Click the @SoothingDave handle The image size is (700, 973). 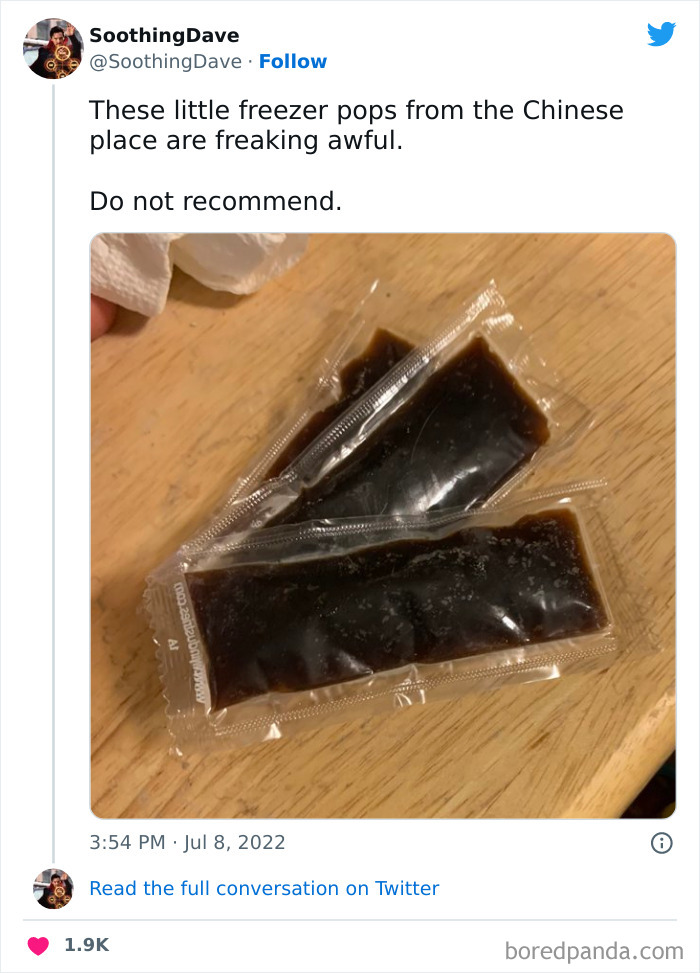pos(166,61)
